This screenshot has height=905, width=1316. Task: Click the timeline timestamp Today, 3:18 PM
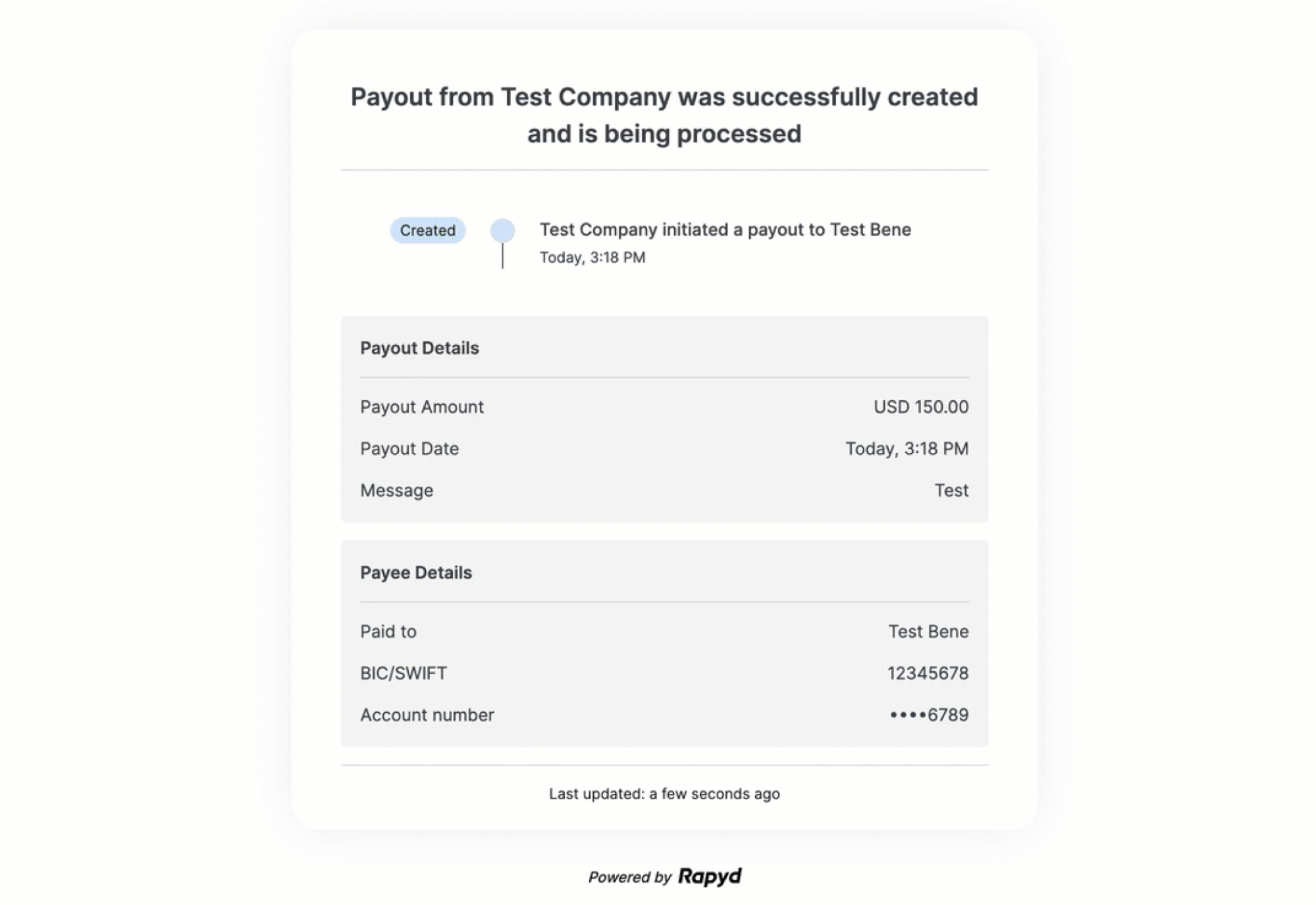[592, 257]
